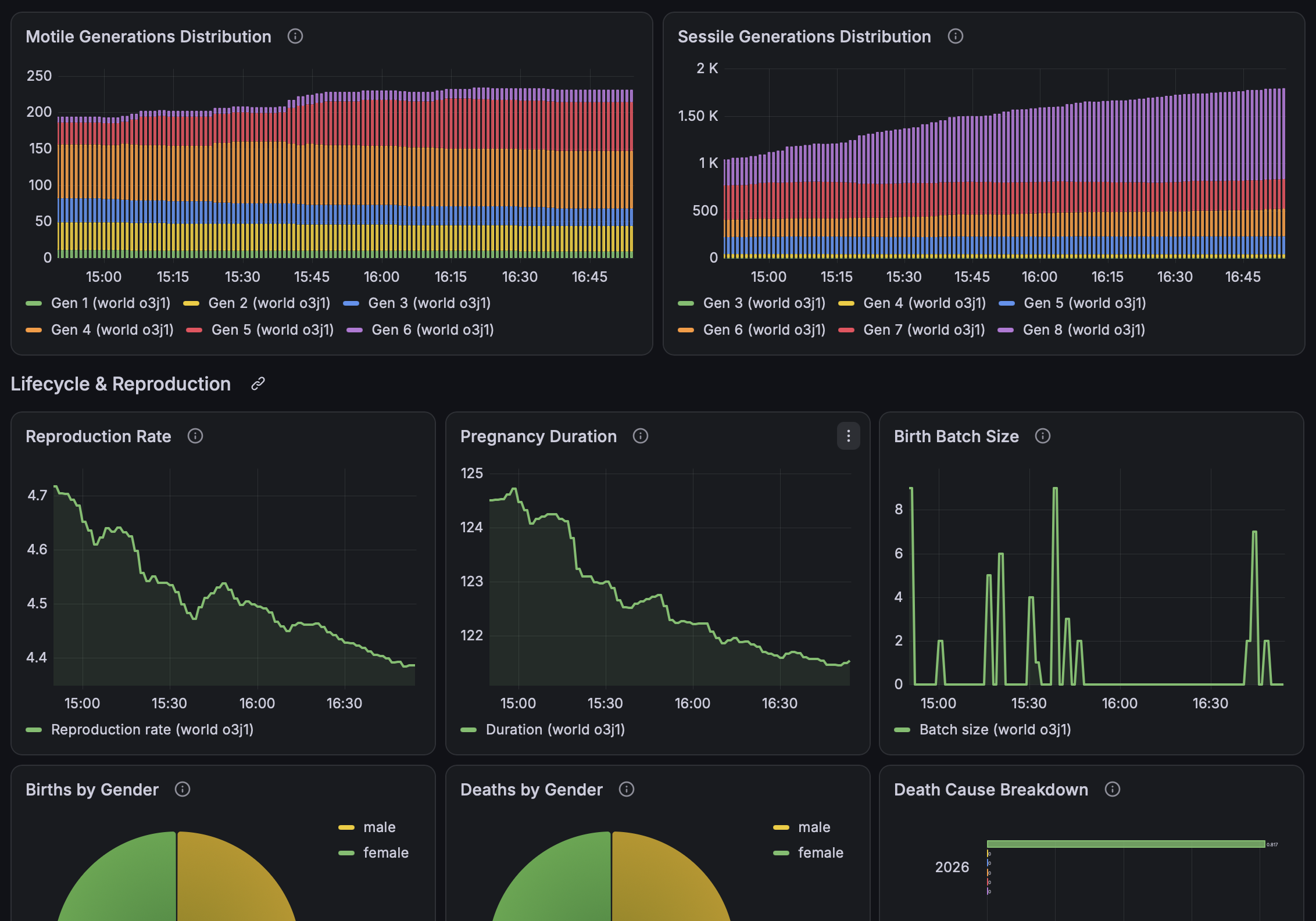The height and width of the screenshot is (921, 1316).
Task: Show info for Birth Batch Size panel
Action: pos(1043,436)
